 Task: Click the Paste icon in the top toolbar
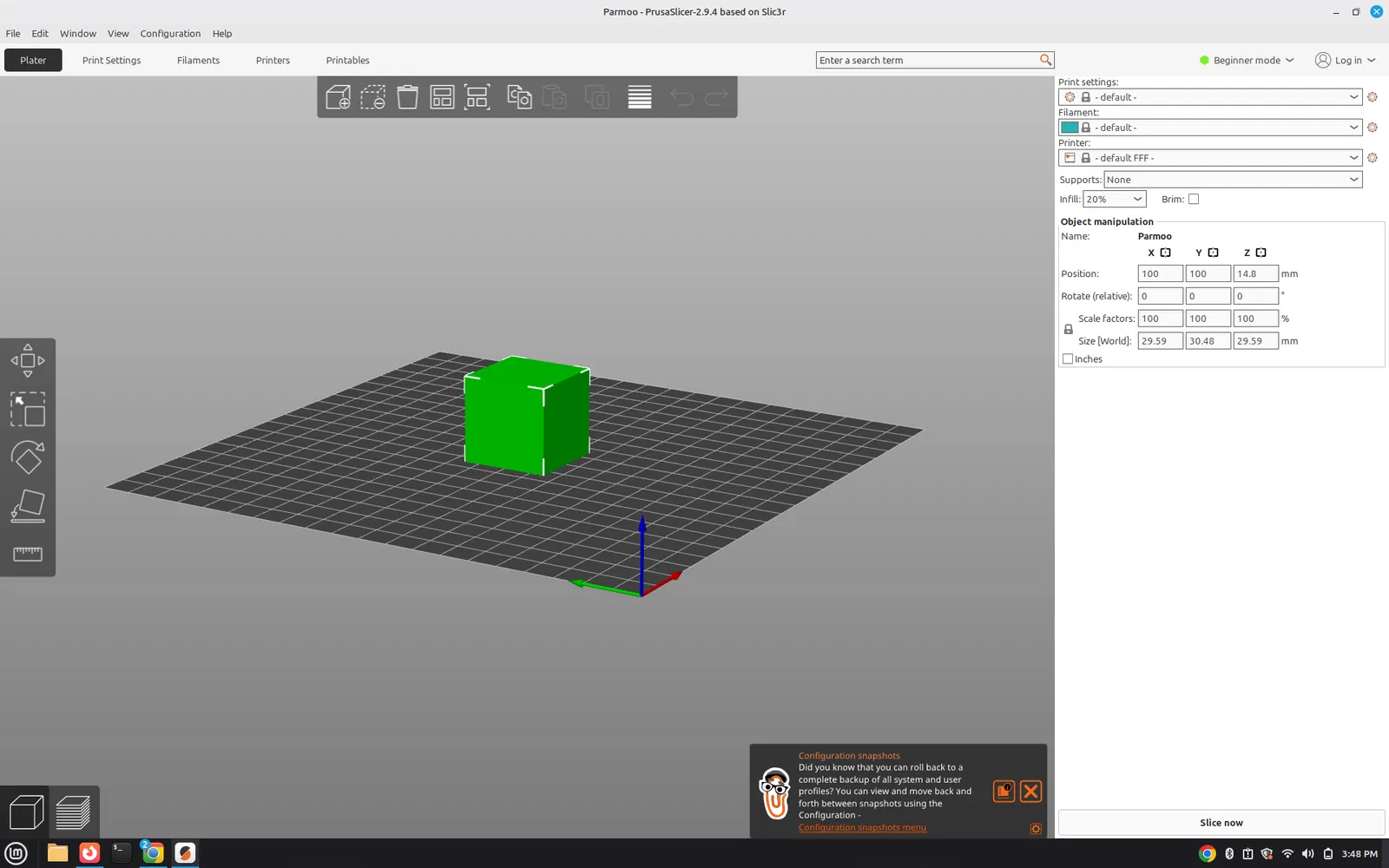tap(554, 96)
